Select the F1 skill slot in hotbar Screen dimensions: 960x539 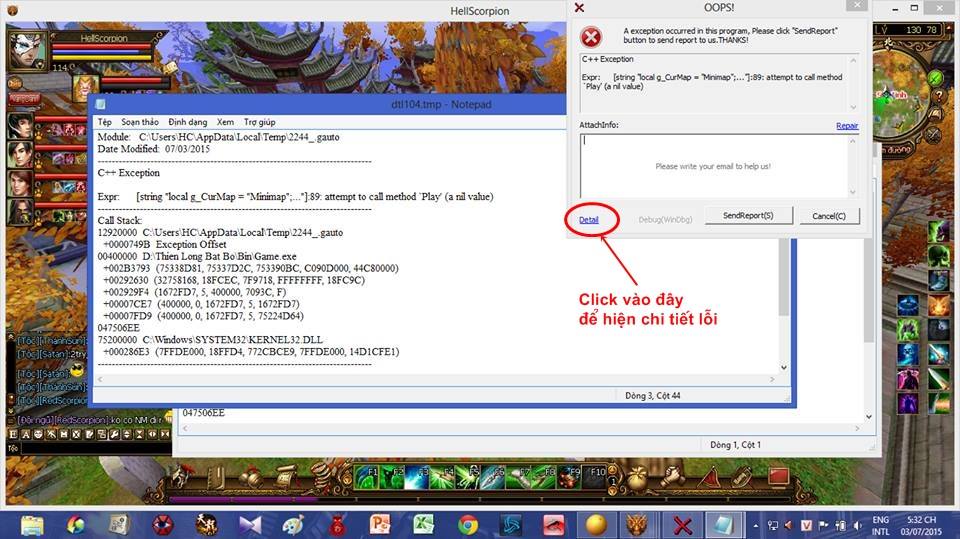[x=366, y=478]
